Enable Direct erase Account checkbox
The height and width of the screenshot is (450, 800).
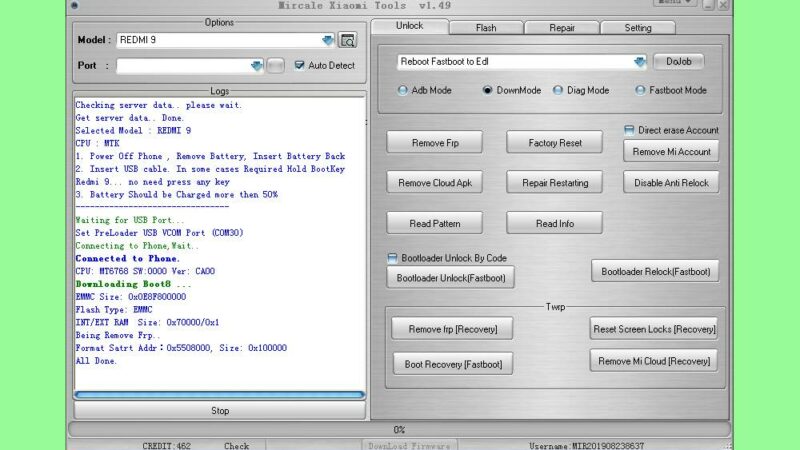[629, 130]
